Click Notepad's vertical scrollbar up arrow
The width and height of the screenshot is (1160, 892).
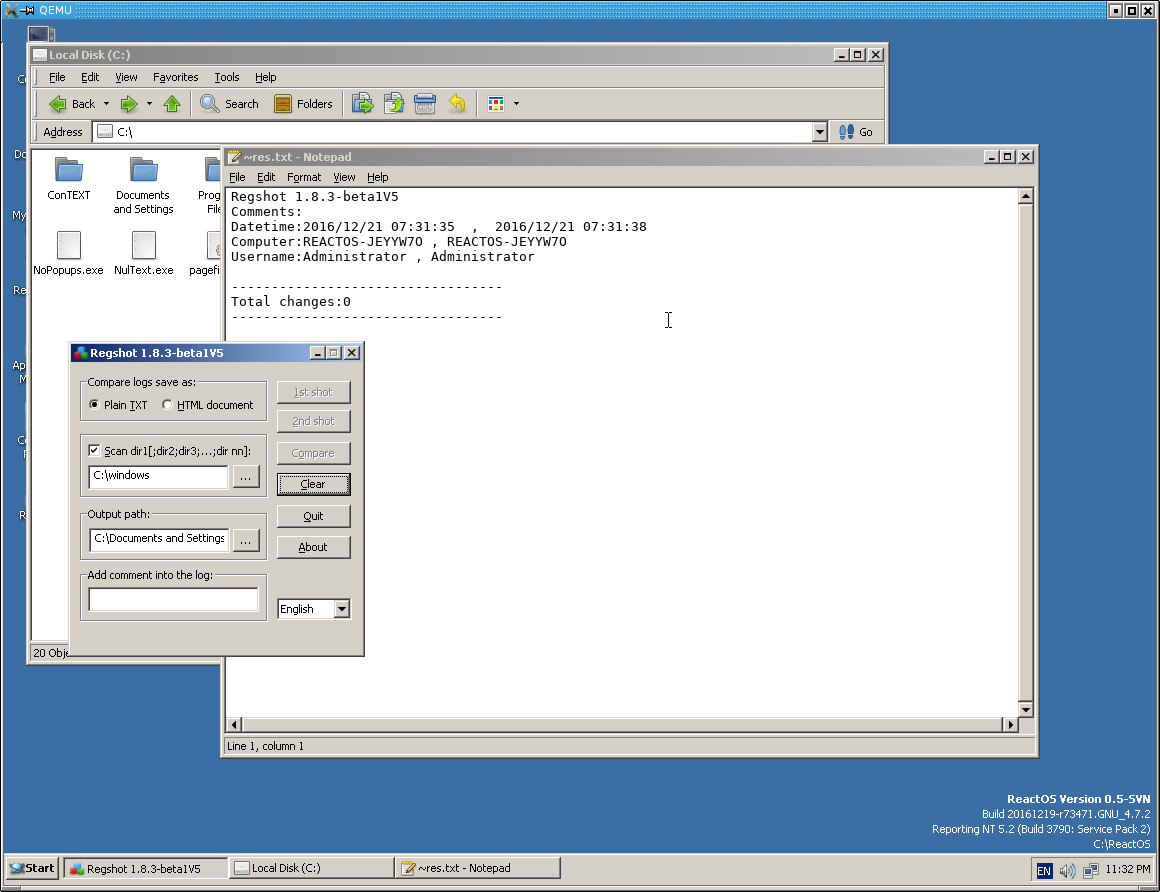pos(1025,196)
